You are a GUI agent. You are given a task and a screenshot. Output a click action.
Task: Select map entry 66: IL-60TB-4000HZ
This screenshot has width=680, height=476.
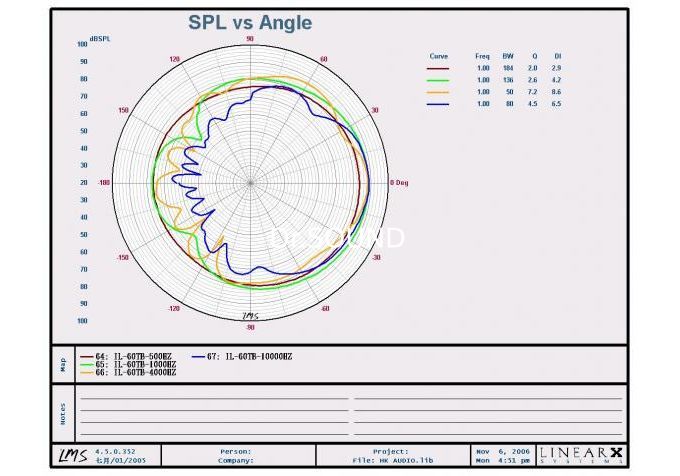[x=128, y=373]
